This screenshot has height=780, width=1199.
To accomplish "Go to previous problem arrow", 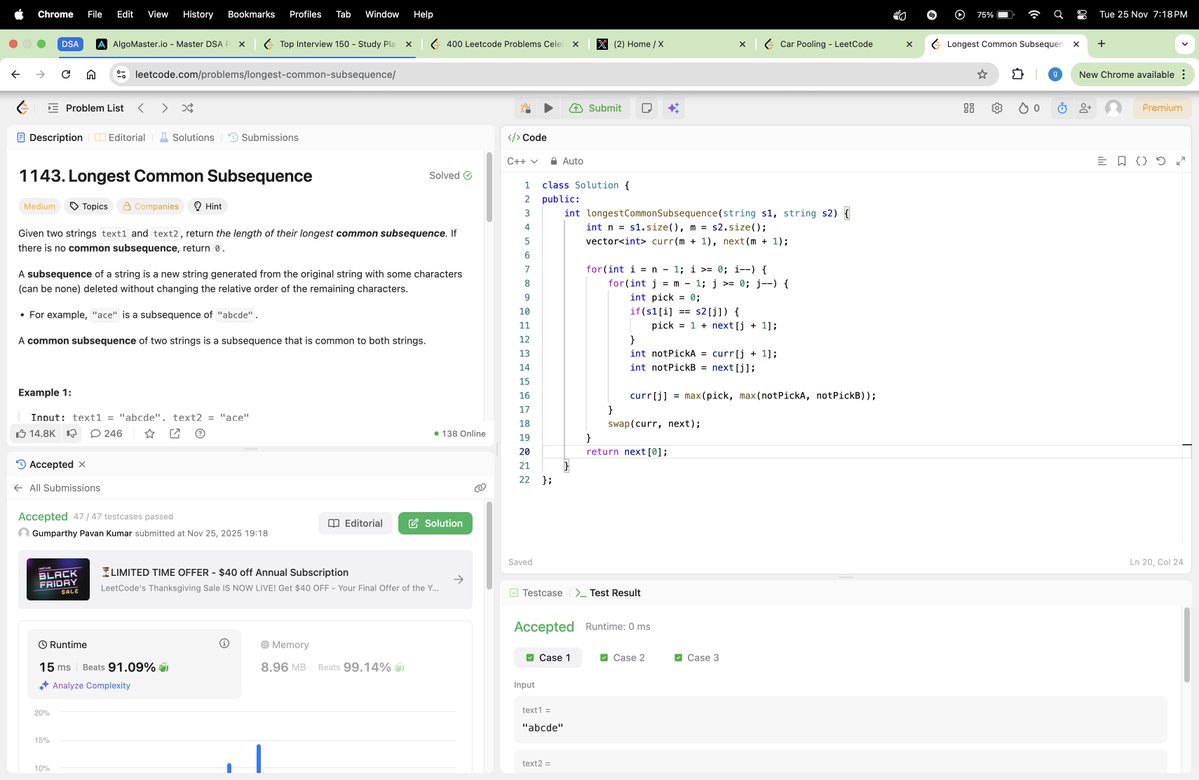I will (141, 108).
